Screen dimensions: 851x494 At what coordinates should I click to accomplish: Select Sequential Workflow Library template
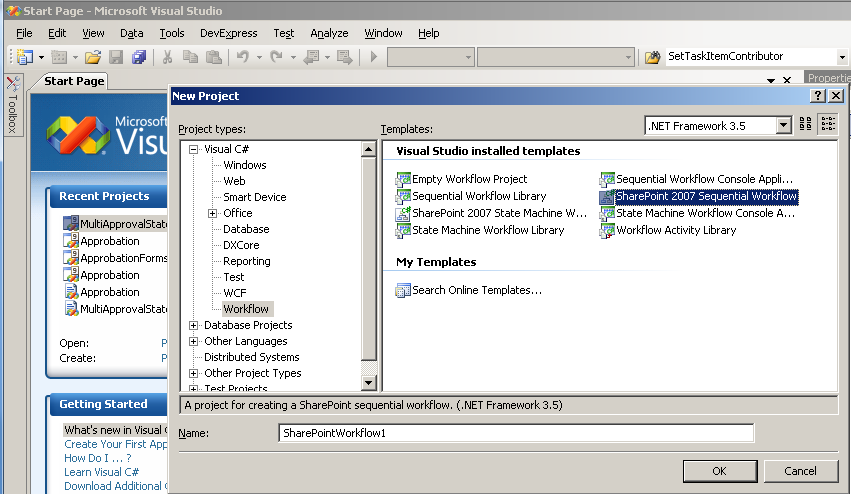pyautogui.click(x=471, y=196)
